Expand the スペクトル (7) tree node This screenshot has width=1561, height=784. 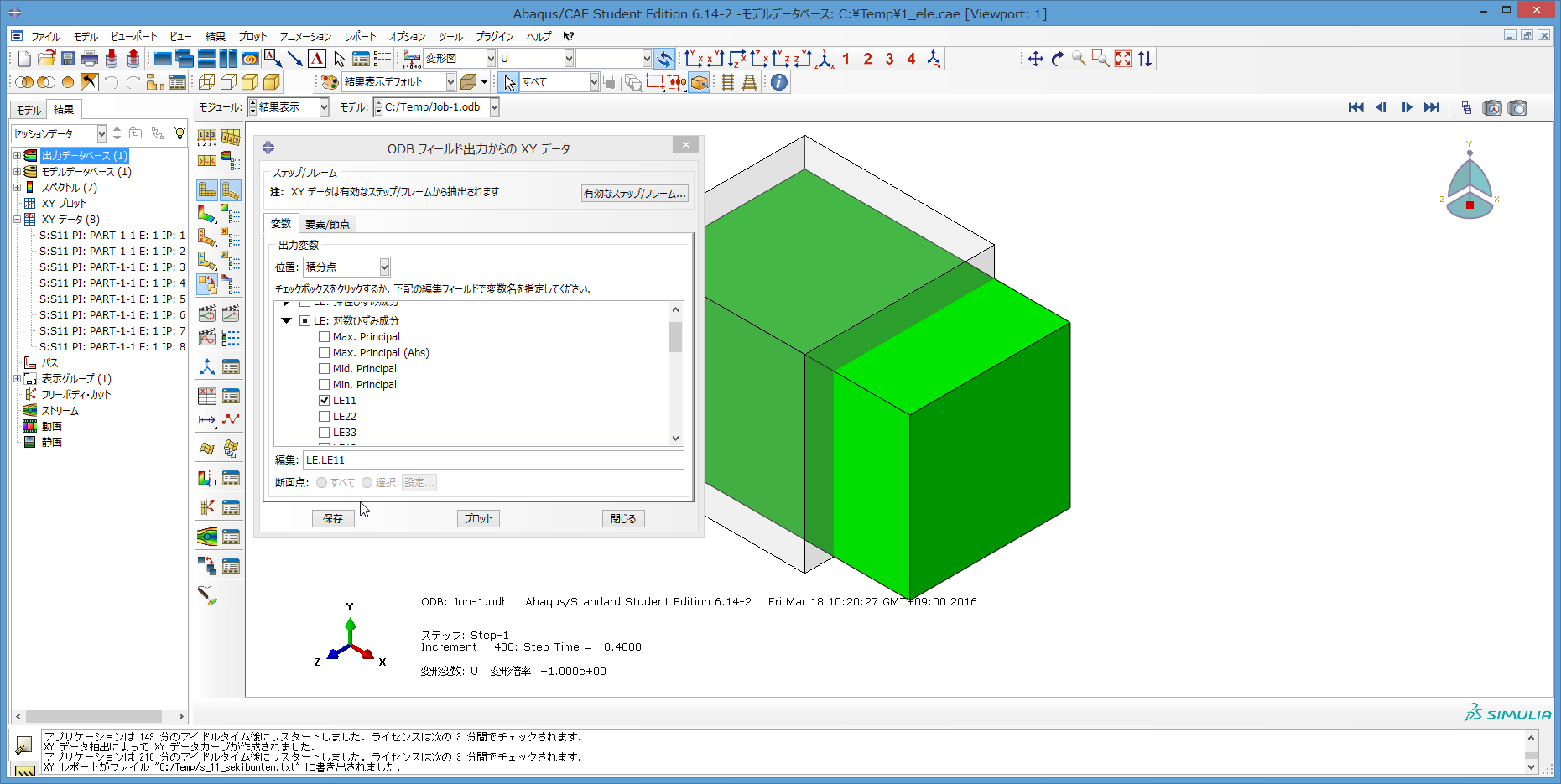coord(17,188)
